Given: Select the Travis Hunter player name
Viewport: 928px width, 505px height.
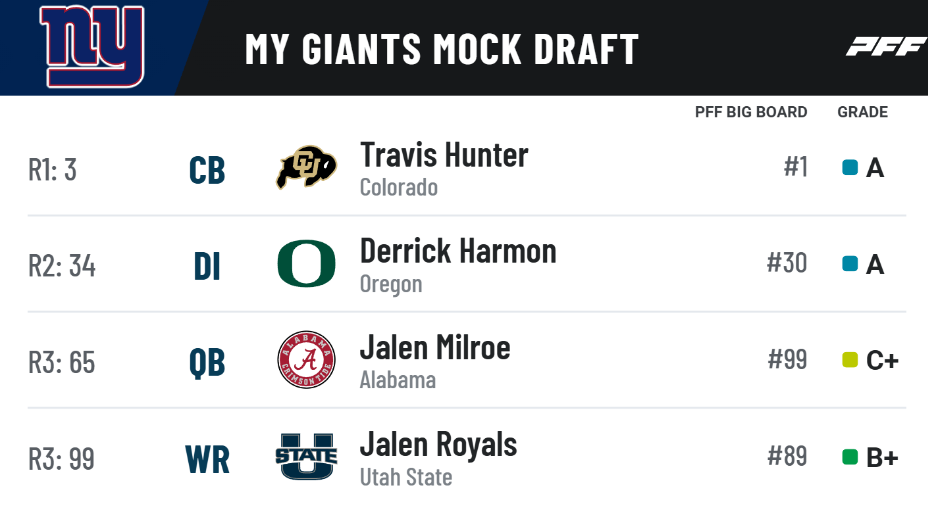Looking at the screenshot, I should tap(444, 155).
